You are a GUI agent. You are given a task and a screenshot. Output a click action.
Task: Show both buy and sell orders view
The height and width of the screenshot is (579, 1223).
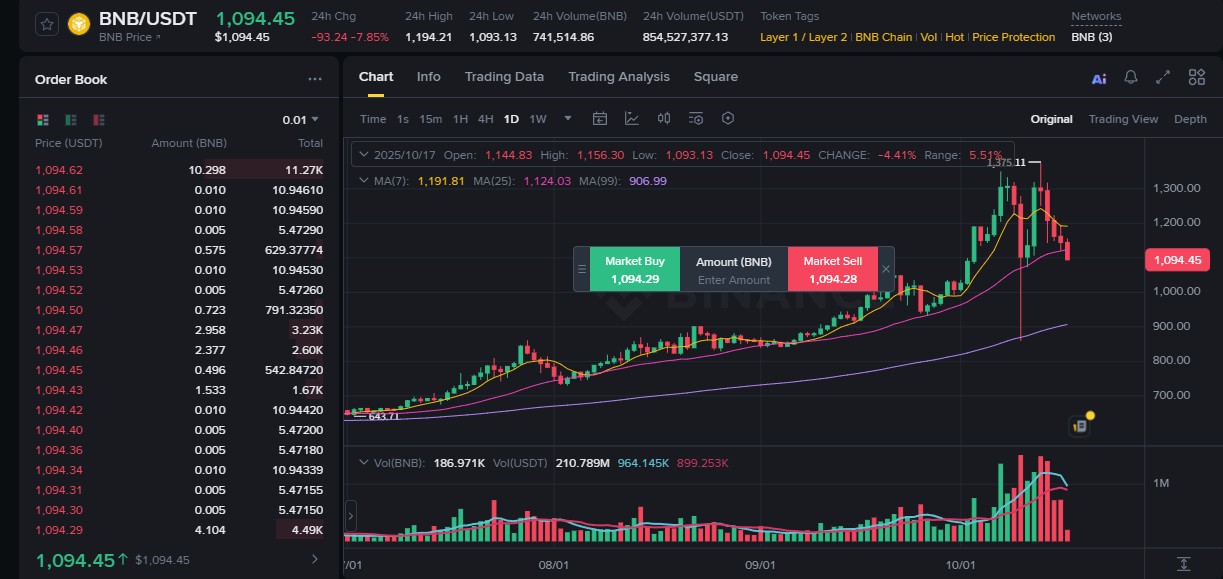tap(43, 120)
